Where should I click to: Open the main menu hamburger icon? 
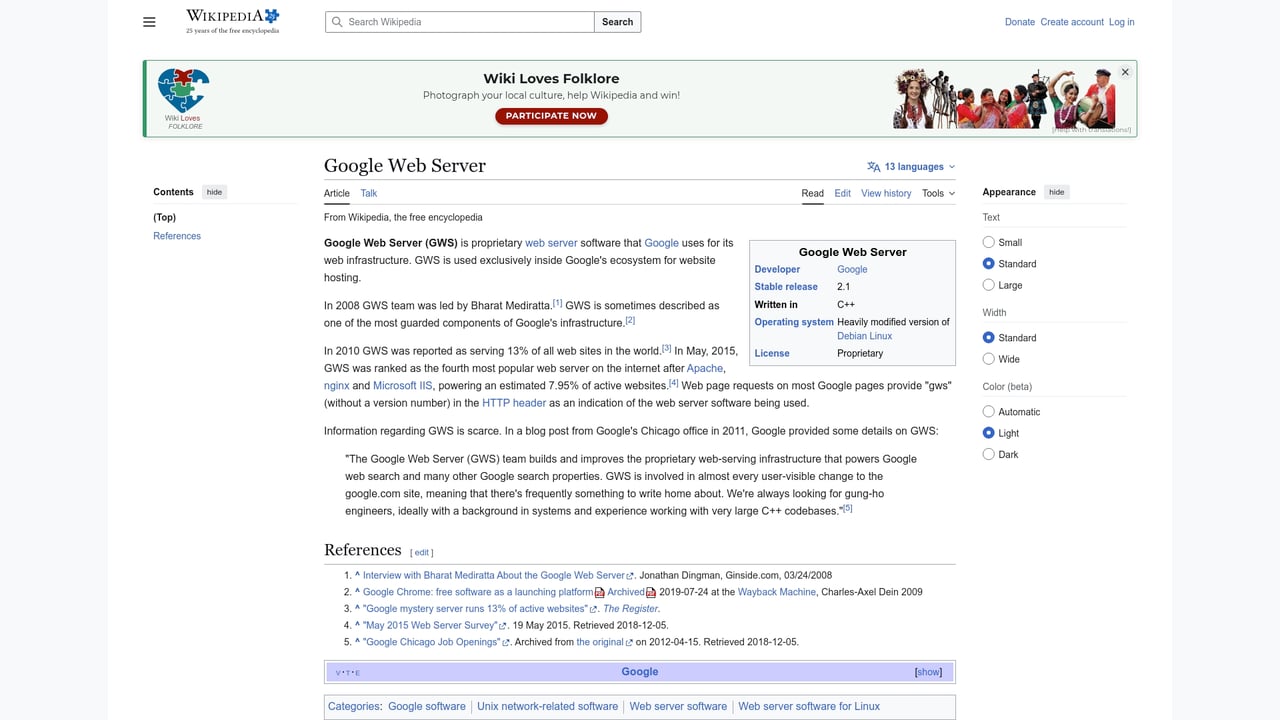point(149,21)
